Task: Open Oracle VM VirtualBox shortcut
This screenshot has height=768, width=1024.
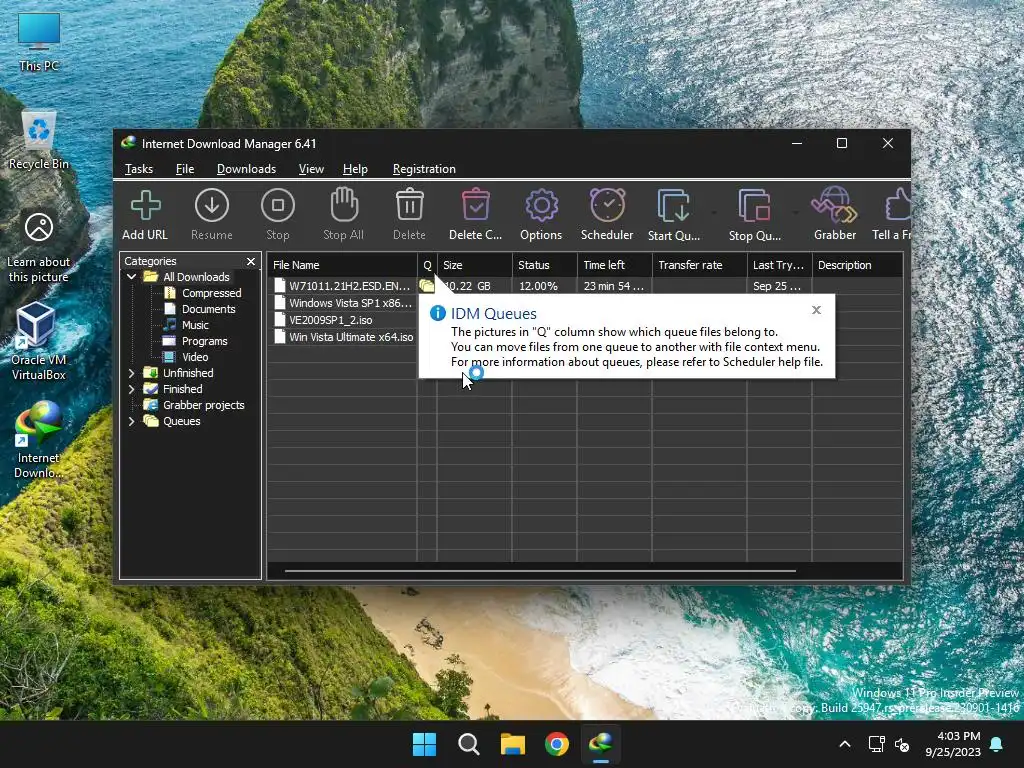Action: point(38,341)
